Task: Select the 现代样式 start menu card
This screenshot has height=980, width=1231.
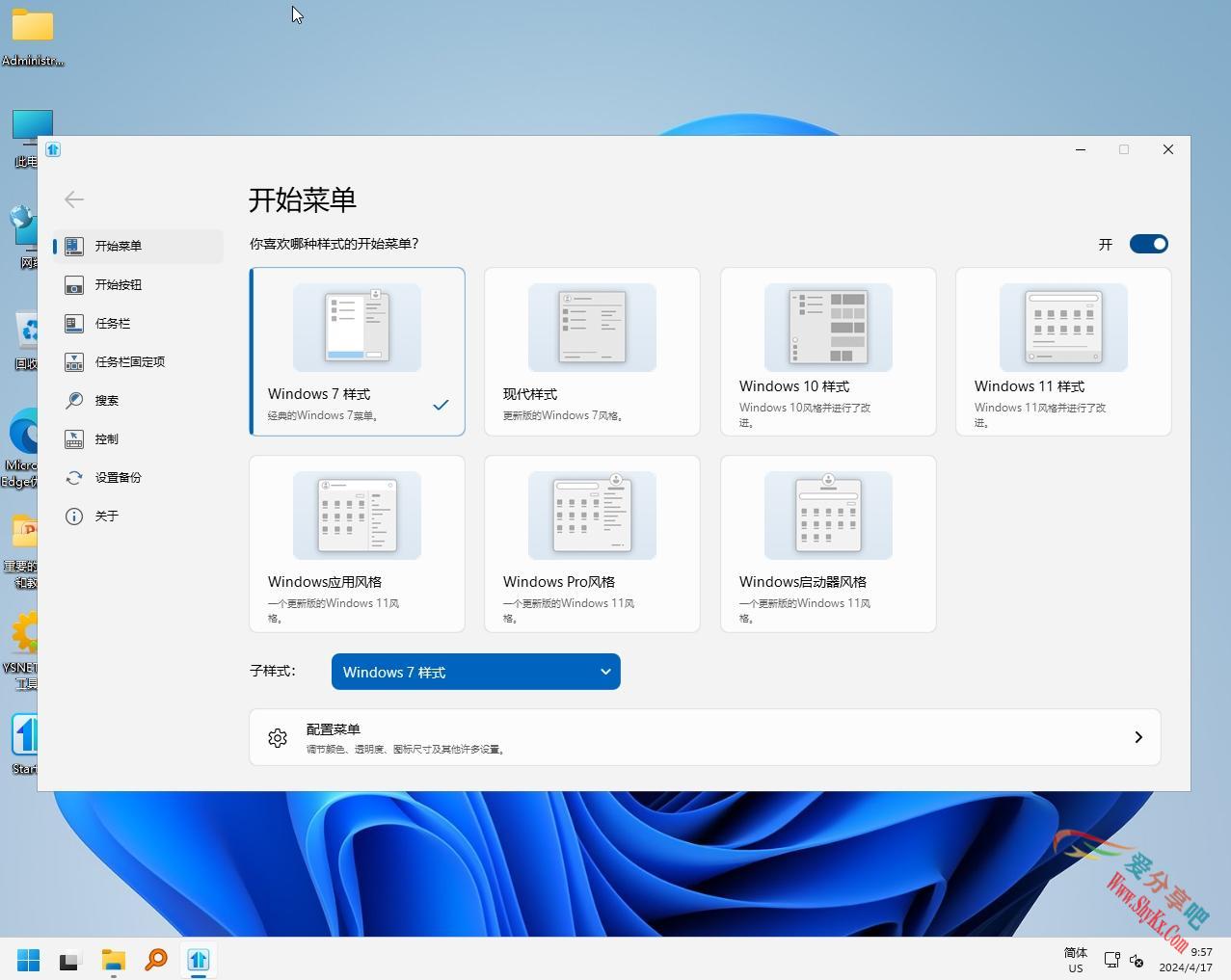Action: coord(592,352)
